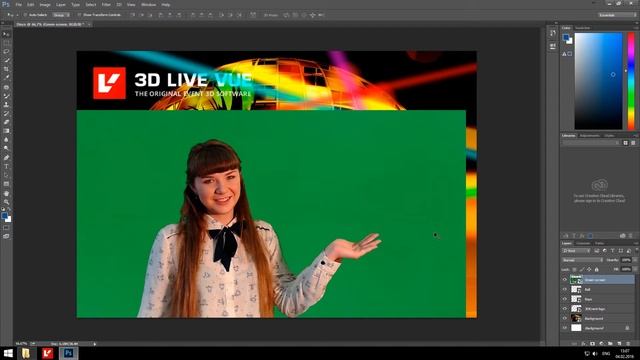The image size is (640, 360).
Task: Hide the Green screen layer
Action: pos(565,280)
